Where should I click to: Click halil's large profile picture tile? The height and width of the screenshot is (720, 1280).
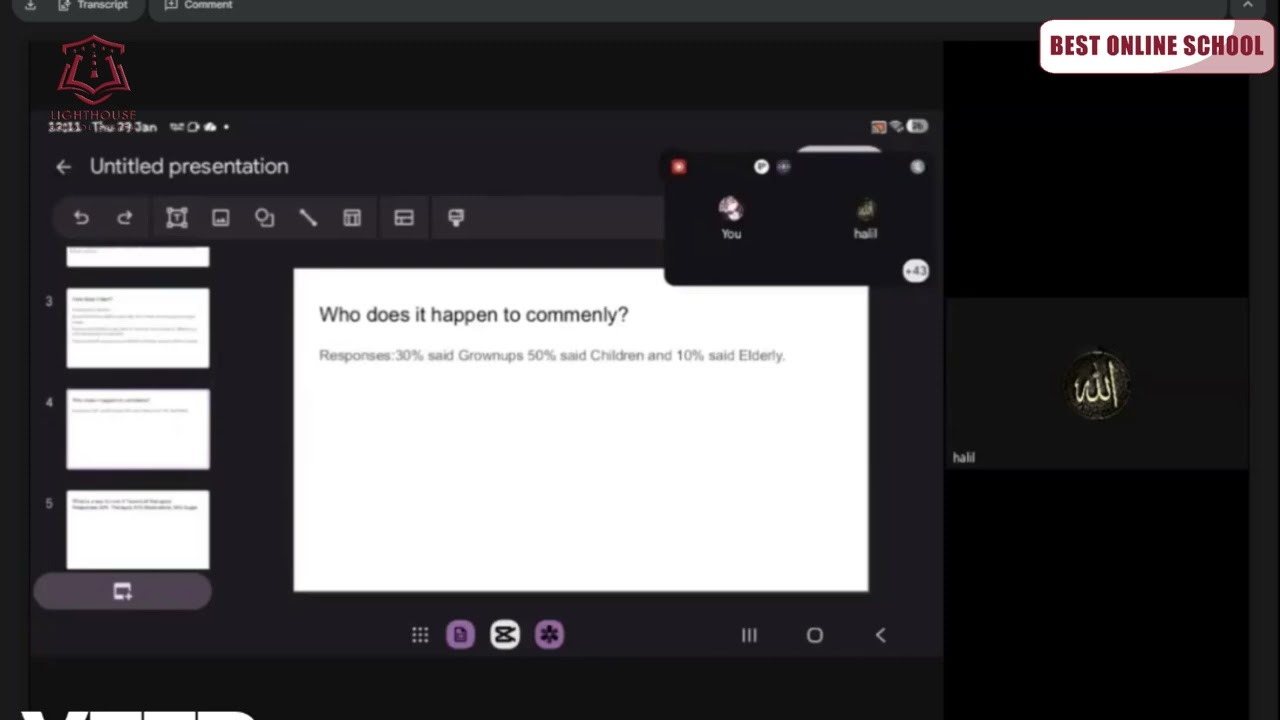coord(1097,384)
